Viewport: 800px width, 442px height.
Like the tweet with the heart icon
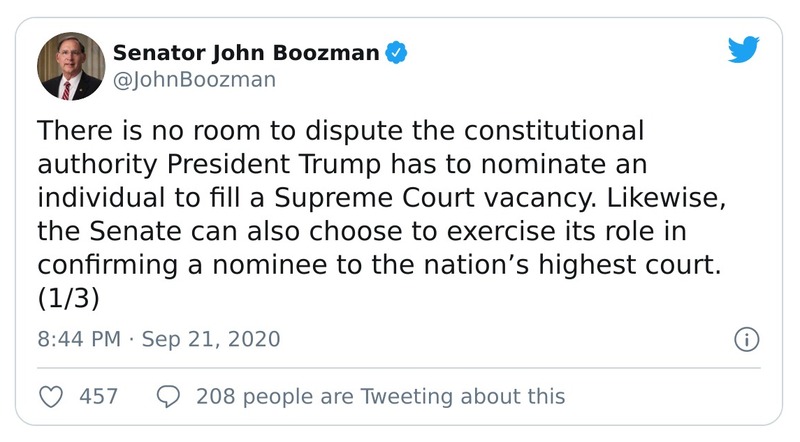tap(50, 396)
